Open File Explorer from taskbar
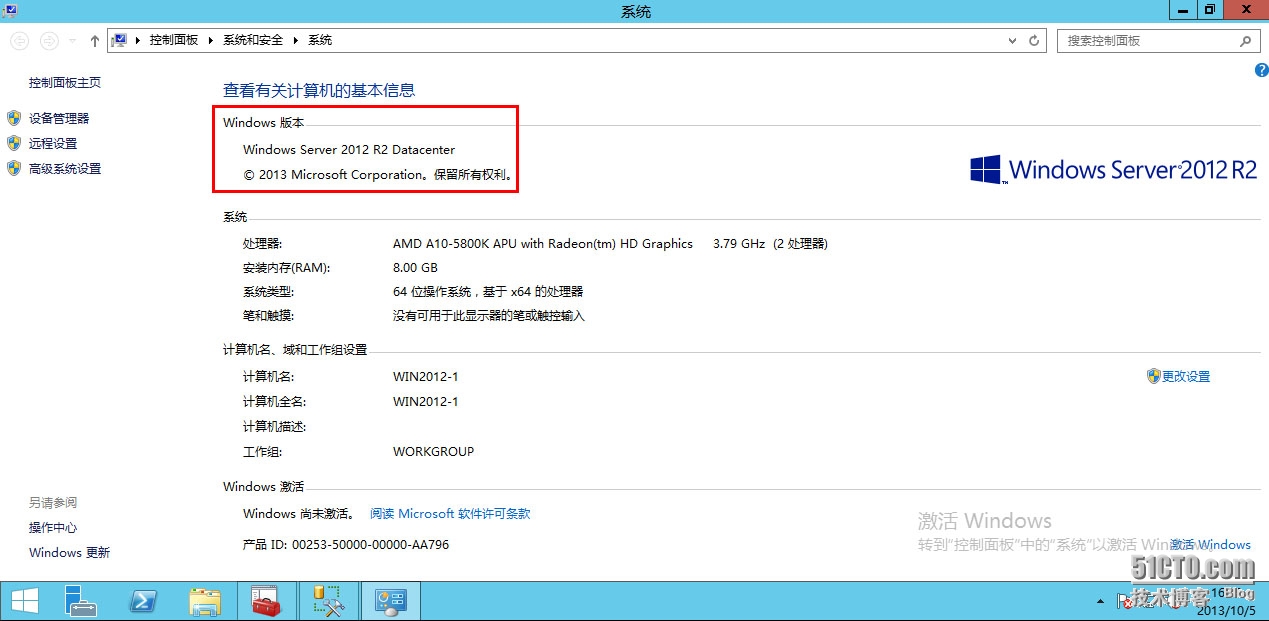The width and height of the screenshot is (1269, 621). point(205,601)
